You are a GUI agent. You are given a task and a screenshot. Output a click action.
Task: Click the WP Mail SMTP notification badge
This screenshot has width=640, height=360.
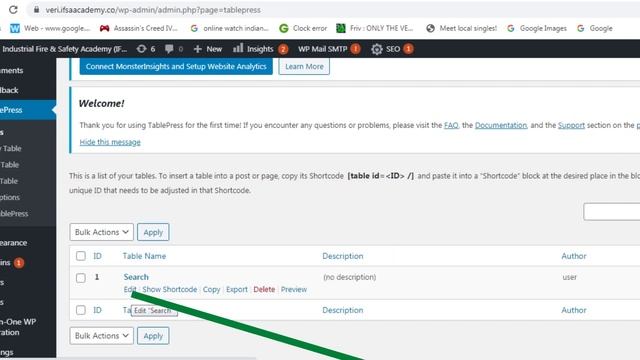[356, 49]
